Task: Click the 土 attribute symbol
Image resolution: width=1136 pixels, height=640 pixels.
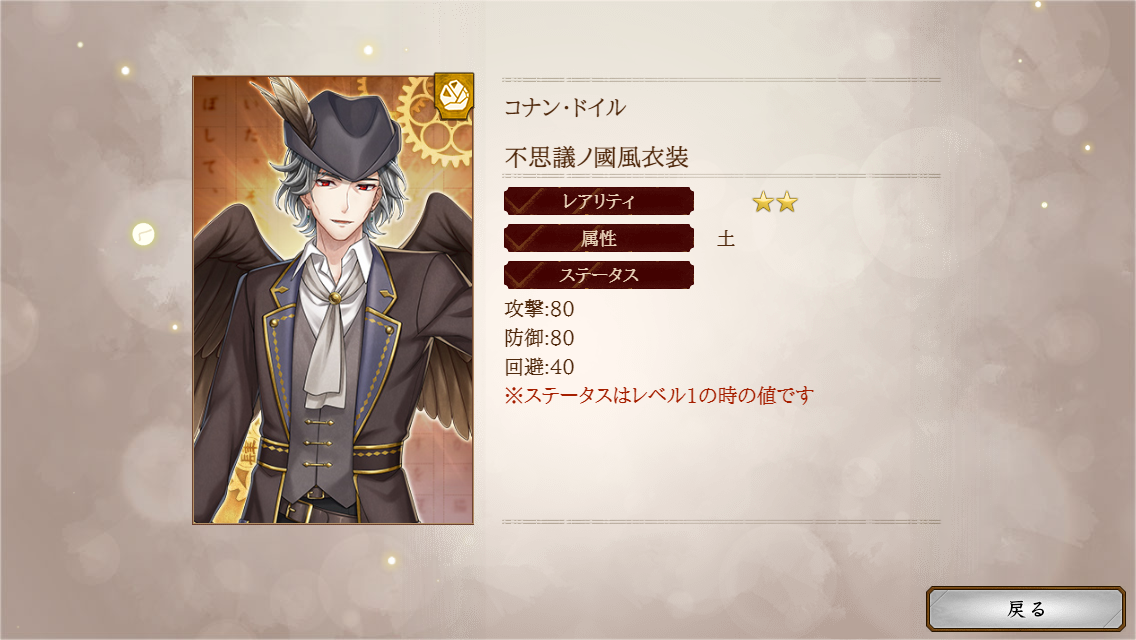Action: (x=725, y=238)
